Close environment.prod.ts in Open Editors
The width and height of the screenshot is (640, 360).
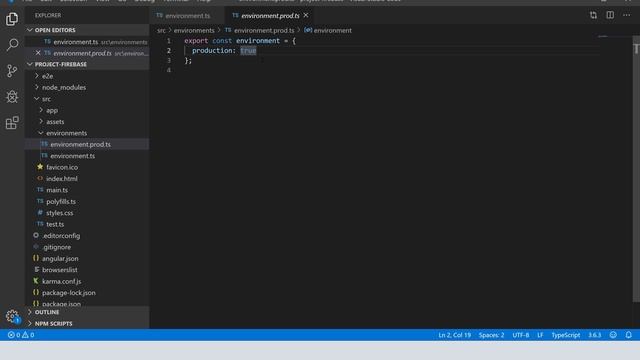(38, 53)
